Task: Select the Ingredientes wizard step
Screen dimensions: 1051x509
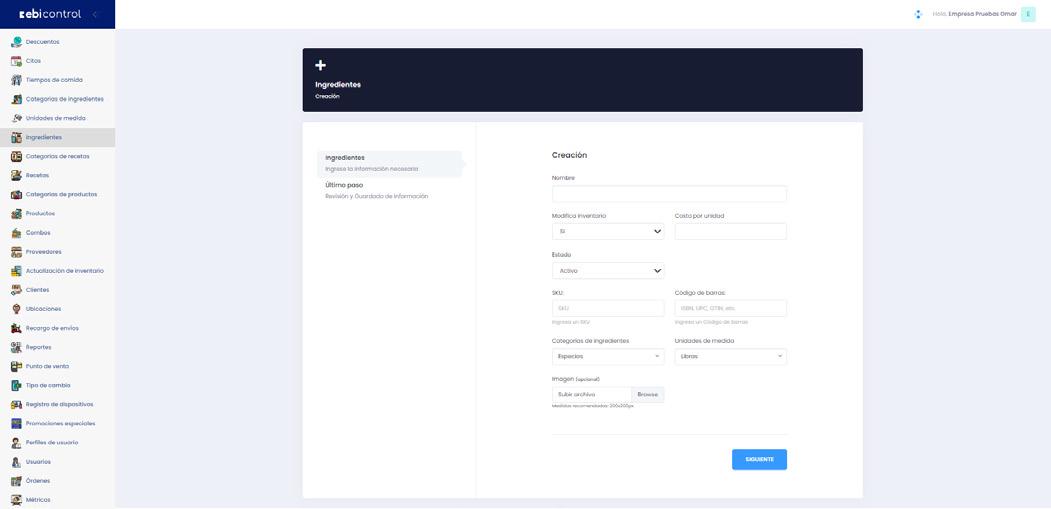Action: [390, 163]
